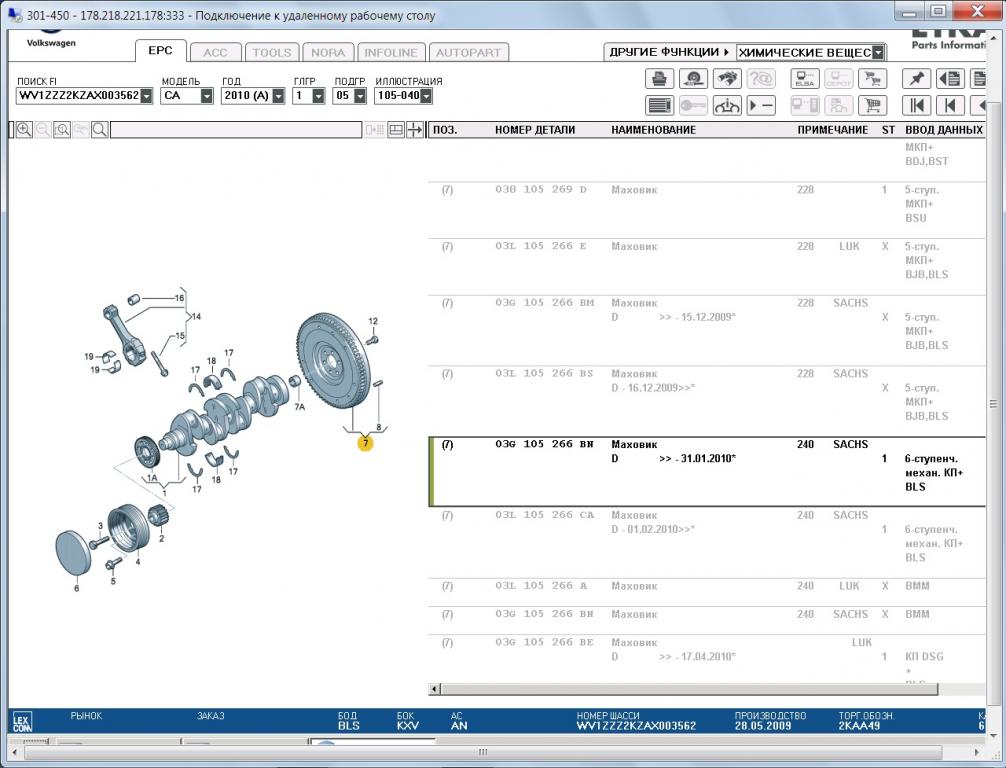The image size is (1006, 768).
Task: Click chassis number WV1ZZZ2KZAX003562 in status bar
Action: (x=636, y=726)
